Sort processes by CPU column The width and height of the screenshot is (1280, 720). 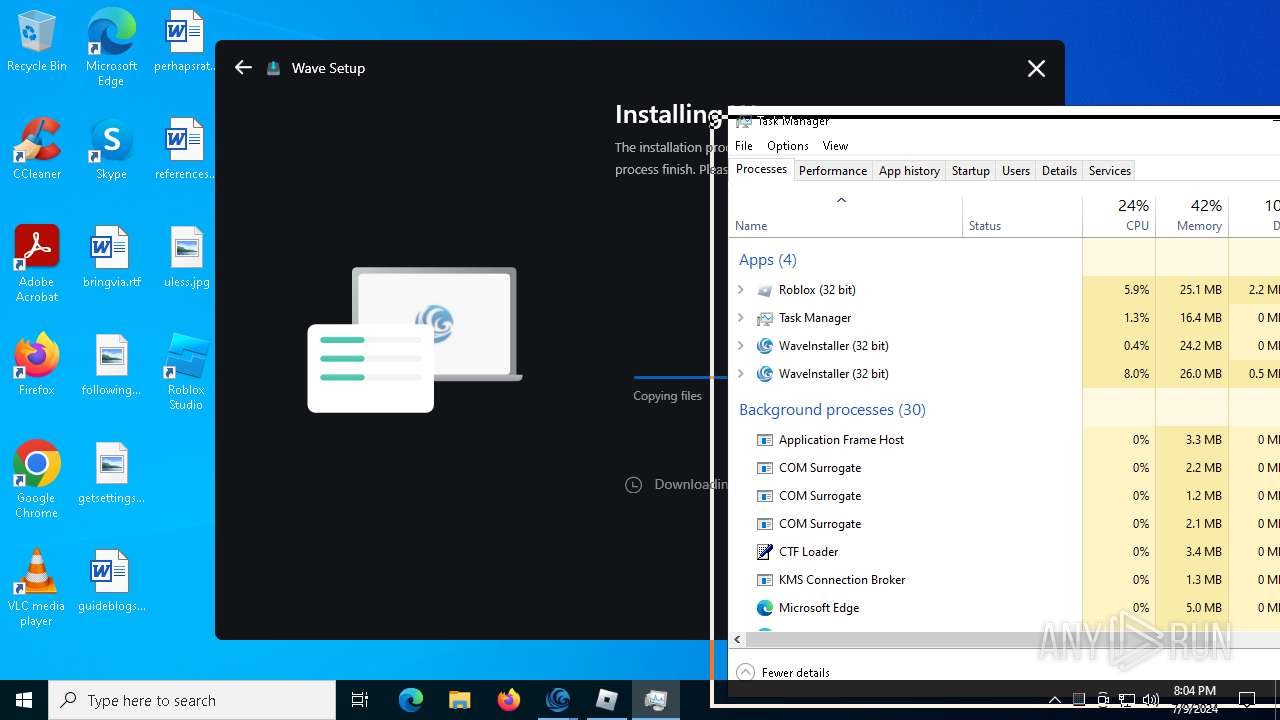point(1119,216)
